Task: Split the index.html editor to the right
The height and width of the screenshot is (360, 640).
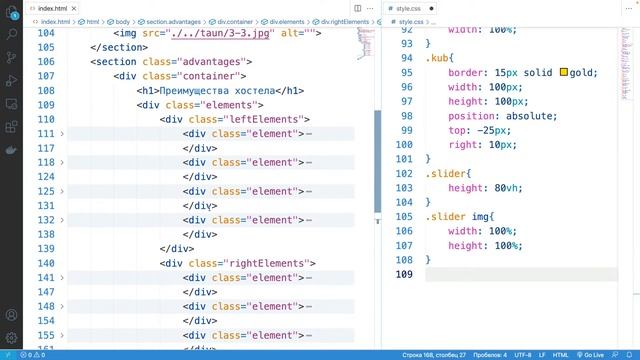Action: (358, 8)
